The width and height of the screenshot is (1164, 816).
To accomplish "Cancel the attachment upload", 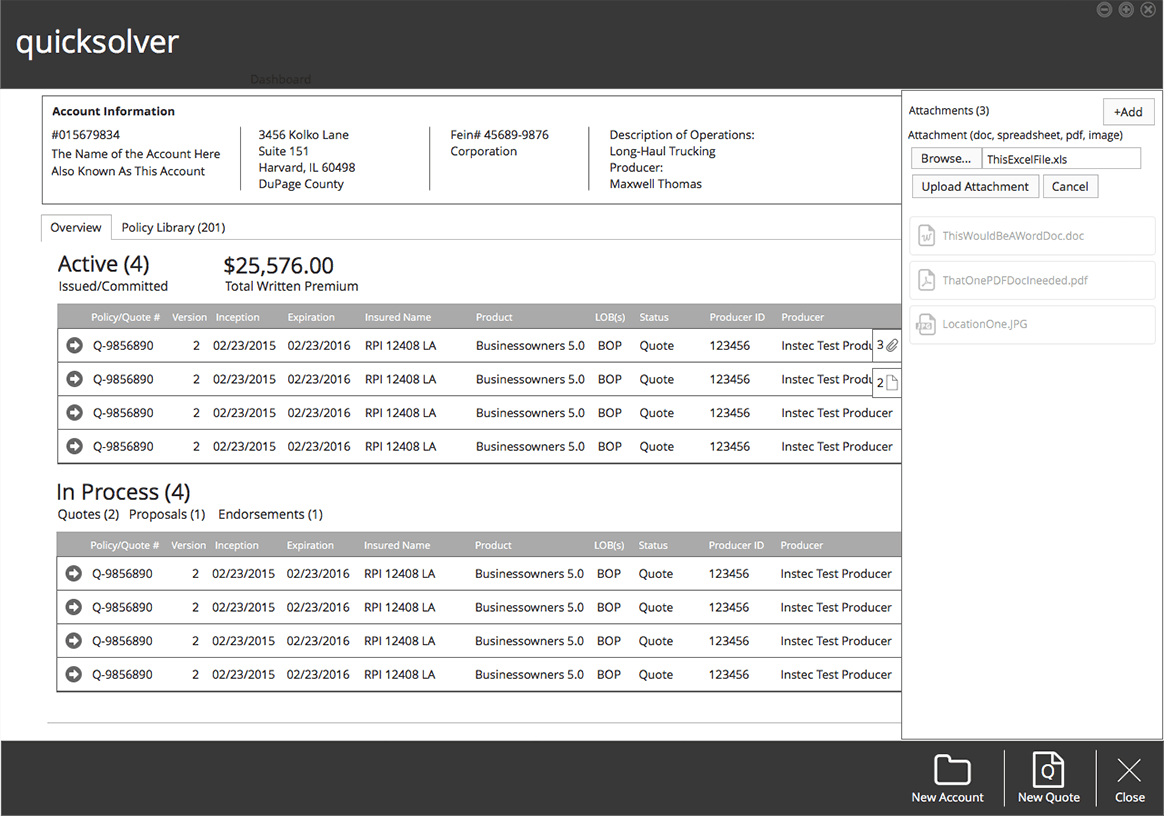I will point(1069,187).
